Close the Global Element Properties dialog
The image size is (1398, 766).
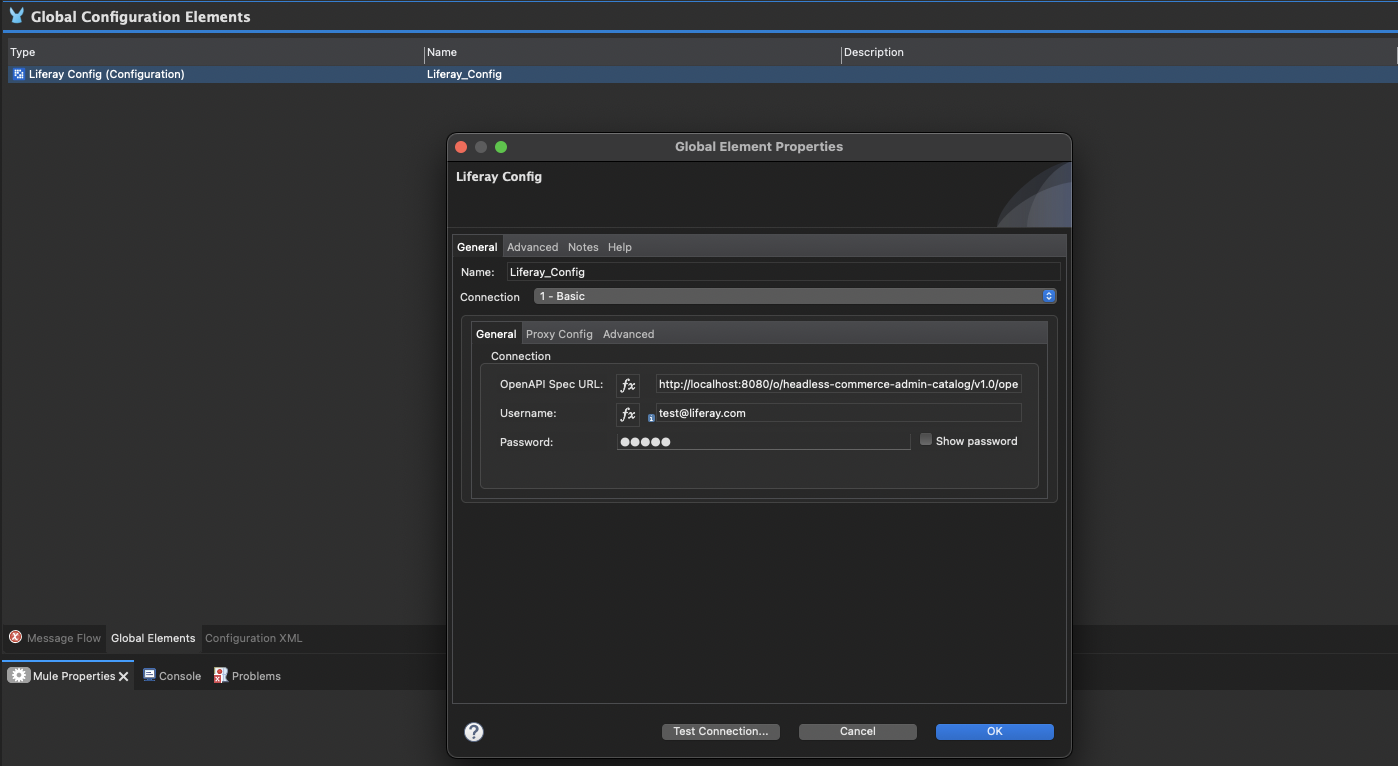(x=461, y=147)
